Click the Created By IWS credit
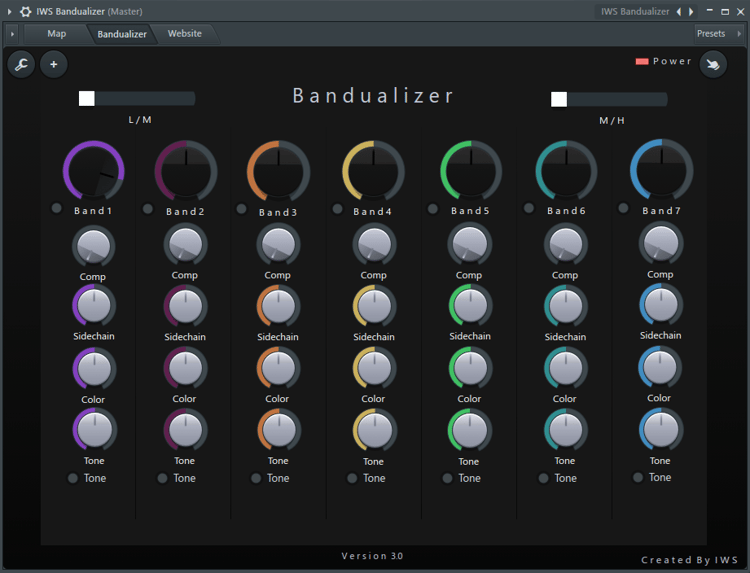 (x=689, y=560)
